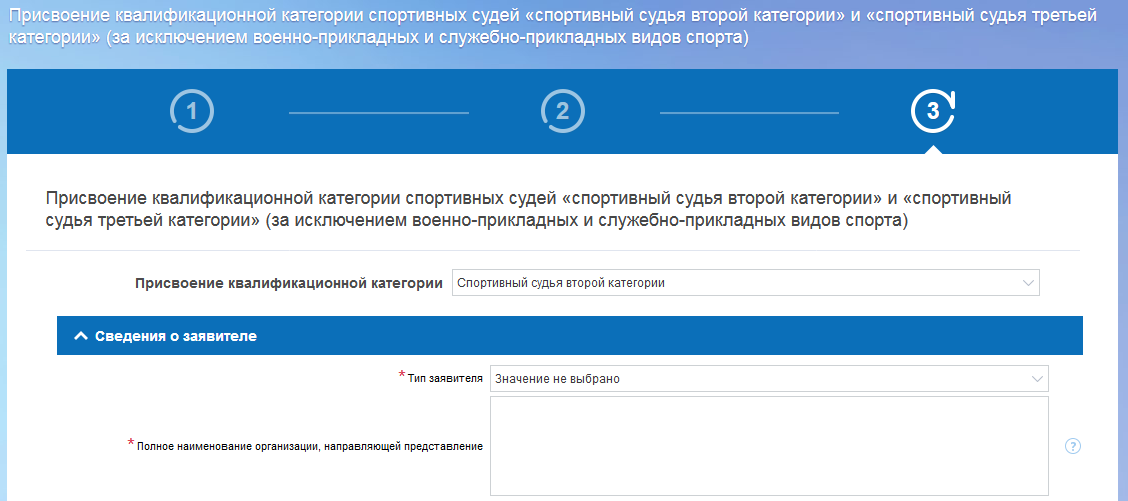Click the Полное наименование организации label

(x=310, y=446)
